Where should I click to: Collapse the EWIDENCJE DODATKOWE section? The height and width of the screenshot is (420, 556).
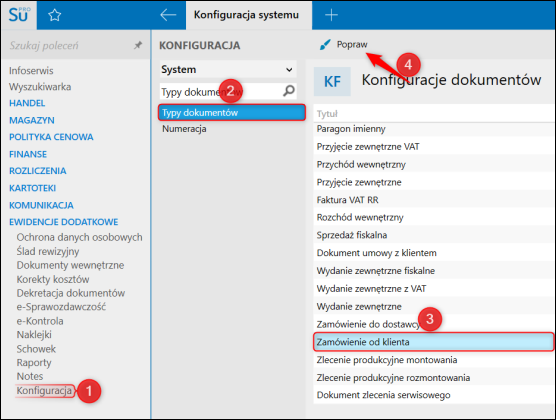pyautogui.click(x=63, y=222)
